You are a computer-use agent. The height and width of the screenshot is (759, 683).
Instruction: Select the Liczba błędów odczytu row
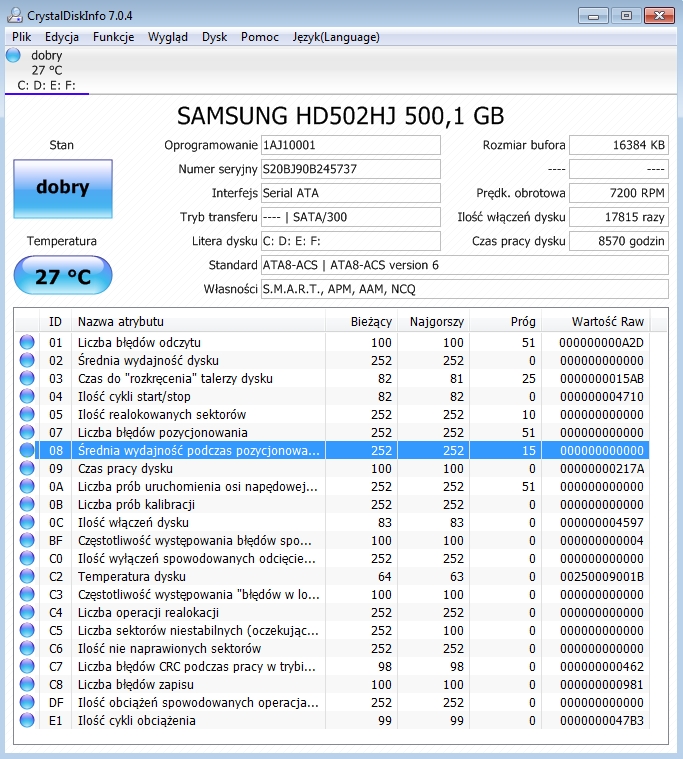click(332, 342)
